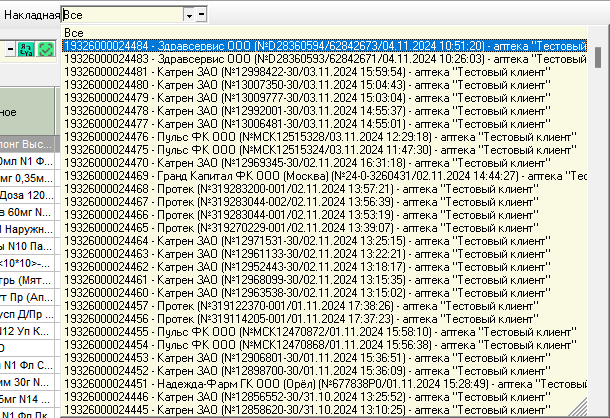Click the table cell "в 60мг N..."
The width and height of the screenshot is (610, 418).
coord(27,212)
